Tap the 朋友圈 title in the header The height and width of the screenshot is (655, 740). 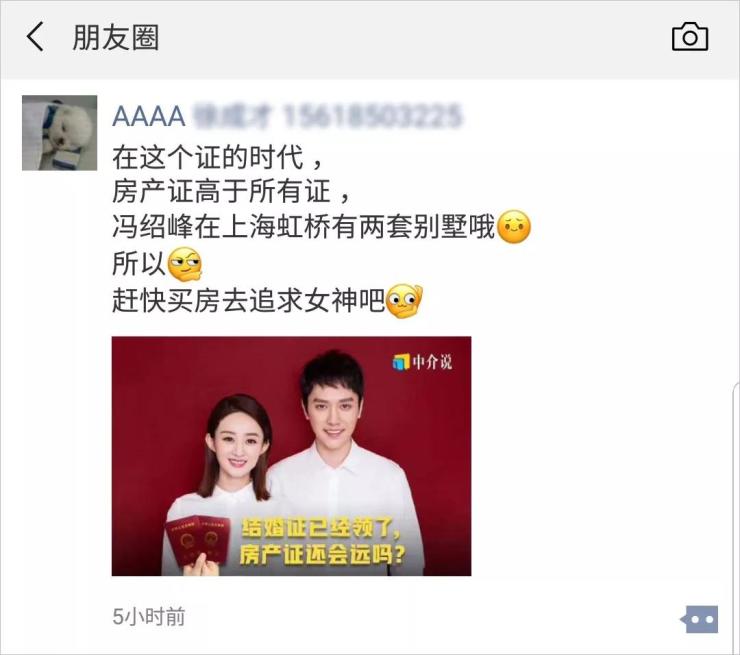(116, 37)
